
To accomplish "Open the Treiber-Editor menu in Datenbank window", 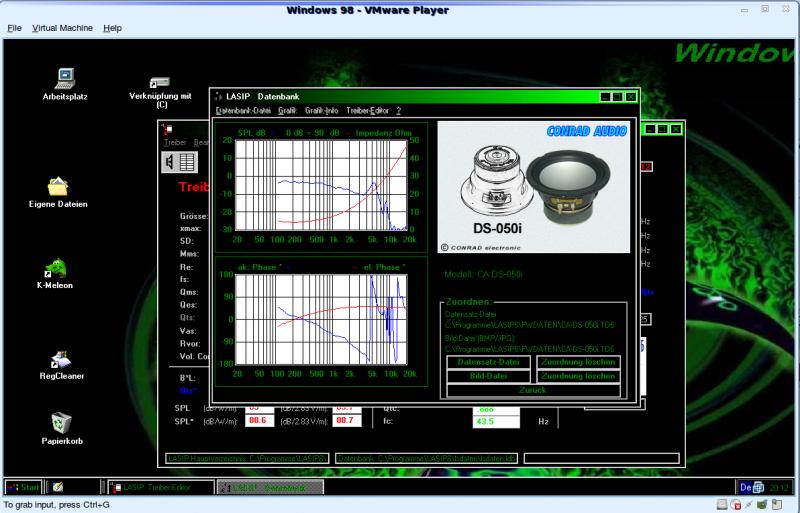I will (x=367, y=110).
